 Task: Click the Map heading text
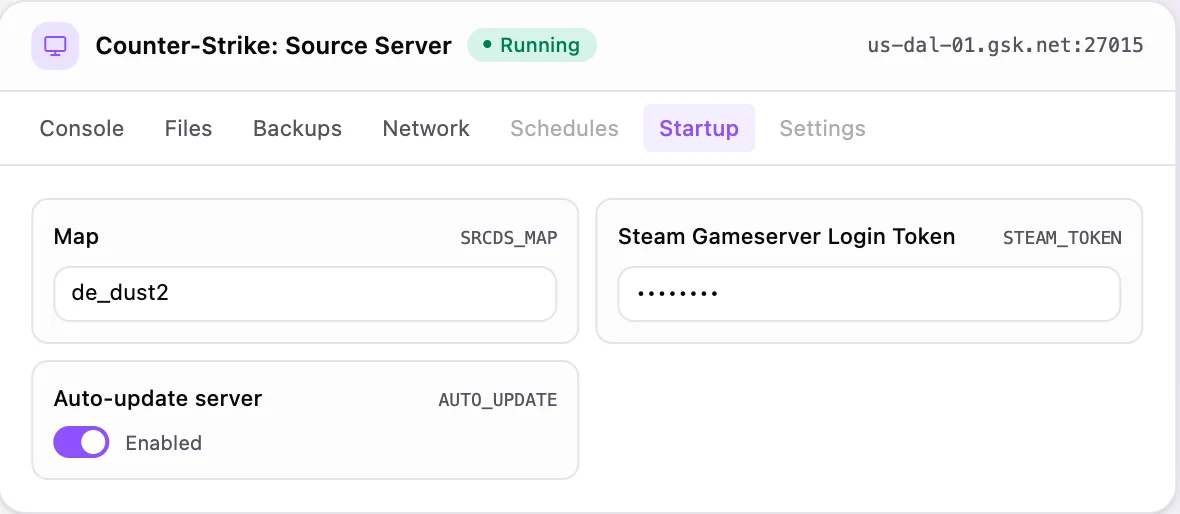pyautogui.click(x=76, y=238)
